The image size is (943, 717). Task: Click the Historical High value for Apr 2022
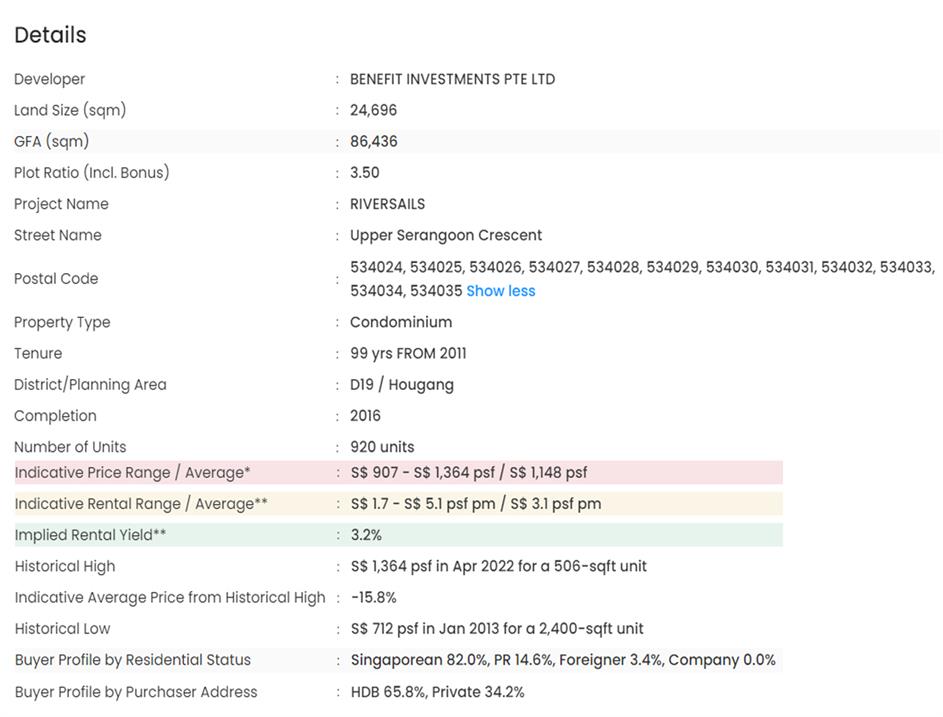pos(498,566)
